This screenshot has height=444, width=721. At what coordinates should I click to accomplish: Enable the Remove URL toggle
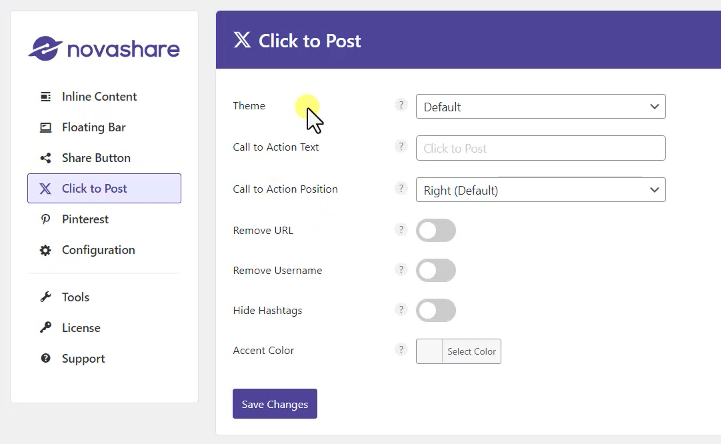(x=436, y=231)
